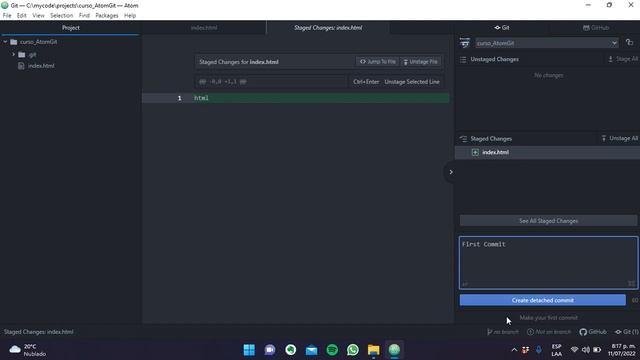Click the added-file plus icon beside index.html
This screenshot has height=360, width=640.
[475, 152]
